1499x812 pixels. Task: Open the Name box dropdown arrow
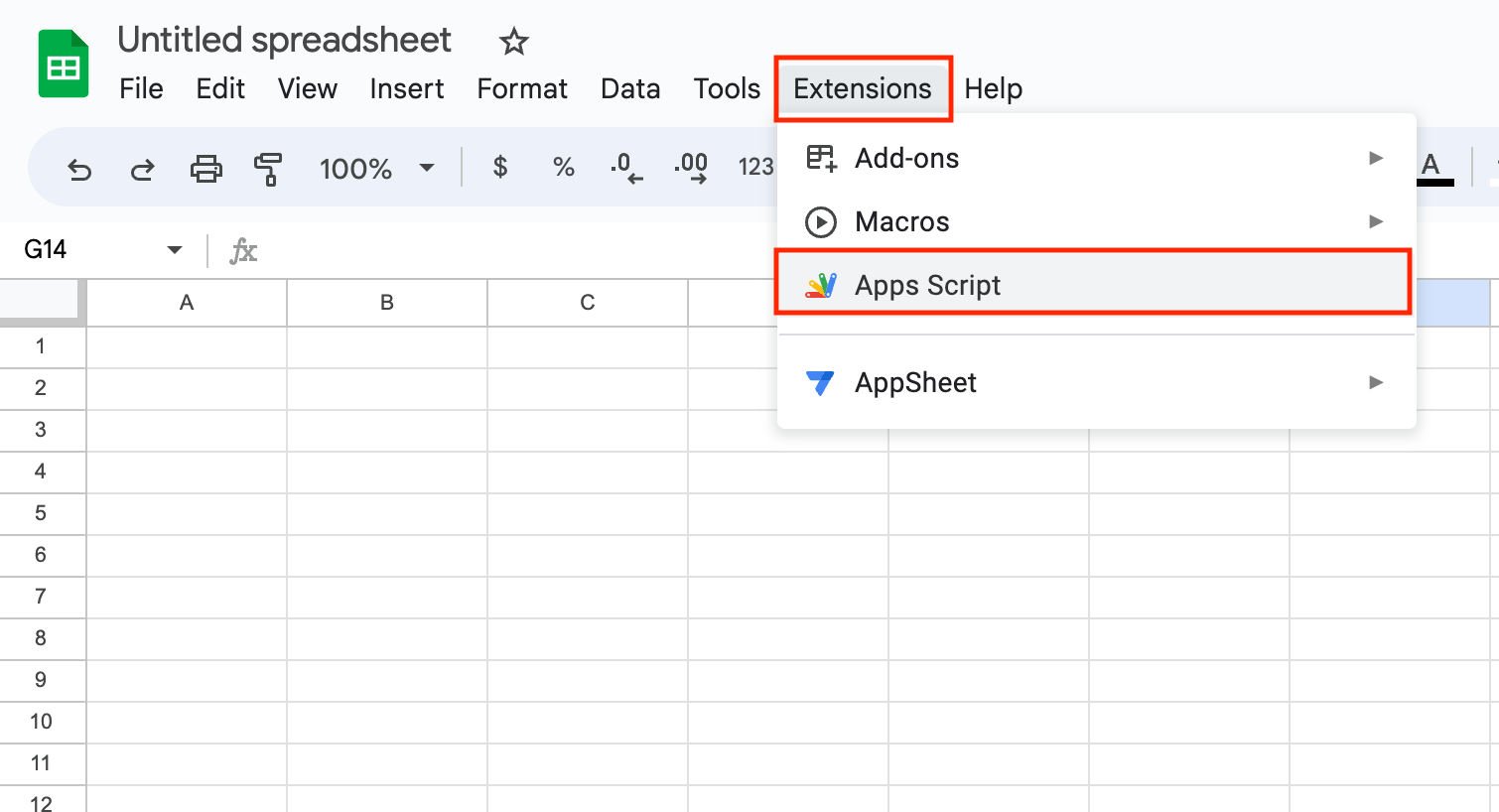point(175,250)
